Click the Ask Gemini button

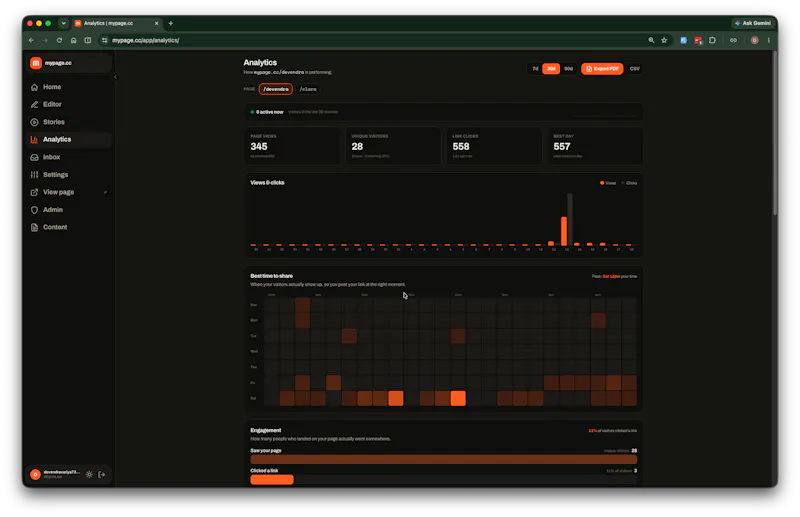(753, 23)
